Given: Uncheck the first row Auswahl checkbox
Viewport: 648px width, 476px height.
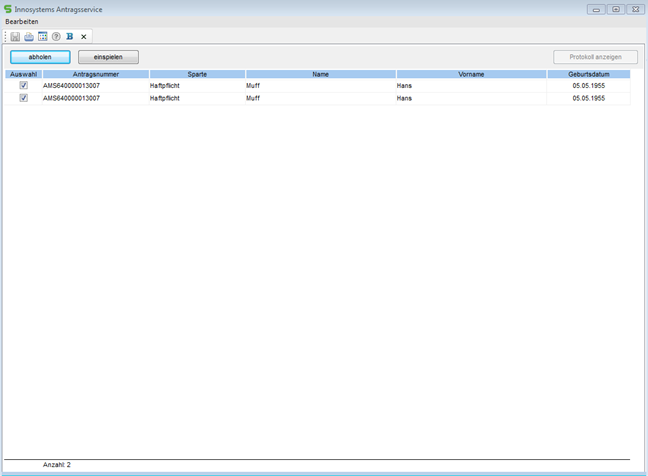Looking at the screenshot, I should [x=23, y=86].
